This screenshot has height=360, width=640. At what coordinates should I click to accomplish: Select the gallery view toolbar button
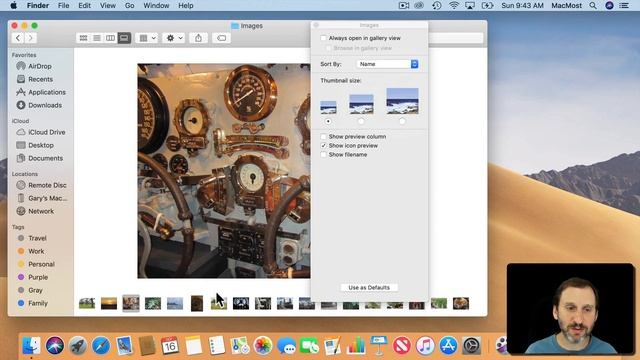tap(124, 38)
